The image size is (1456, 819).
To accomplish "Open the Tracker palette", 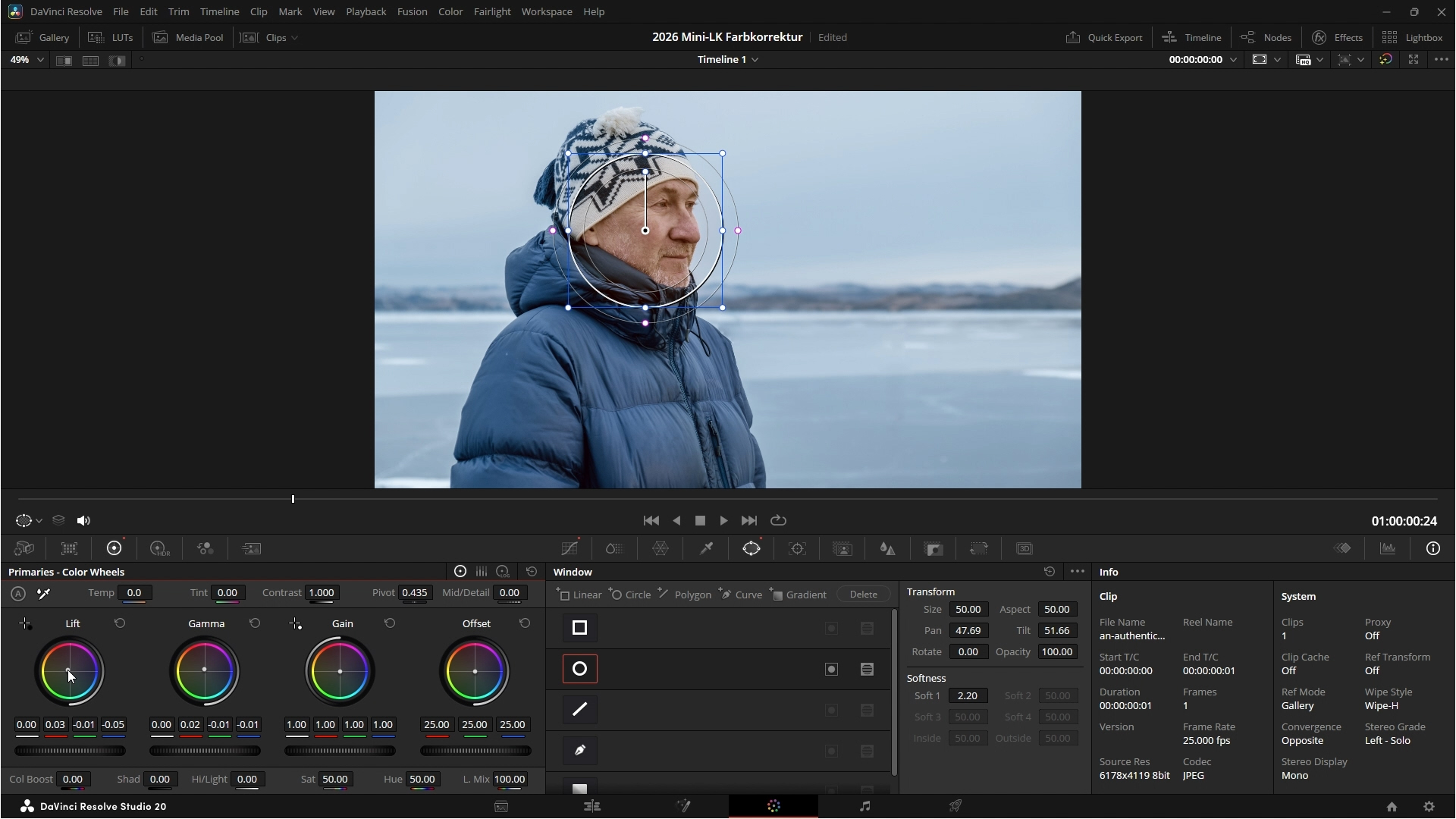I will [x=797, y=548].
